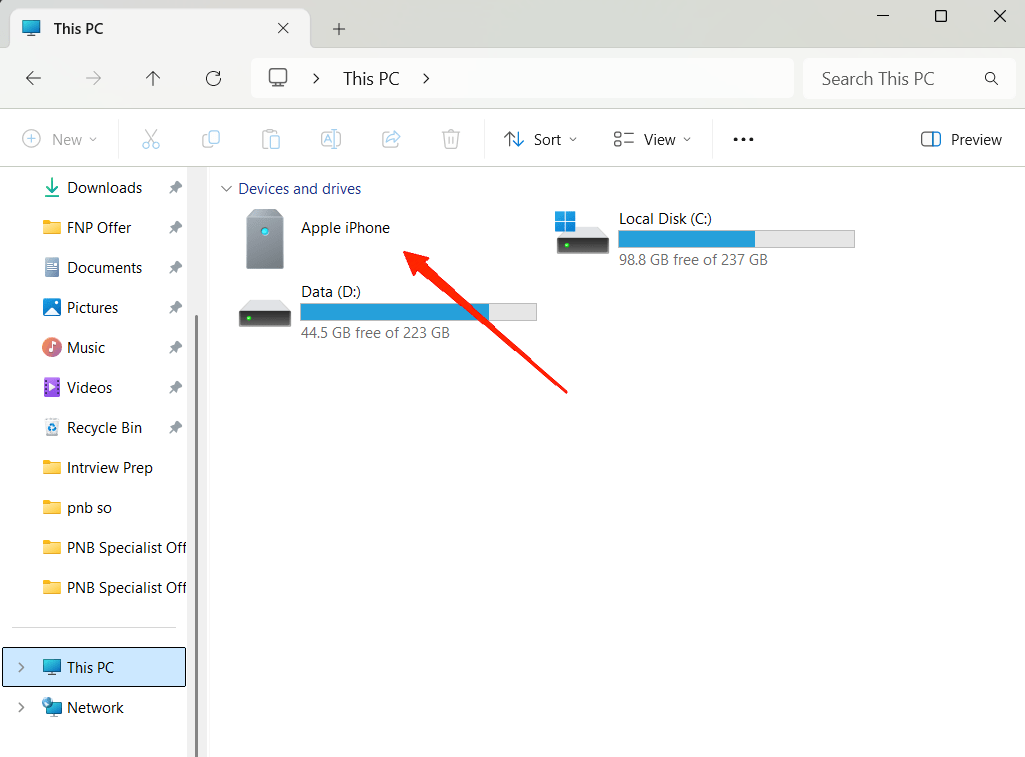Click the pin icon beside Documents

(175, 267)
